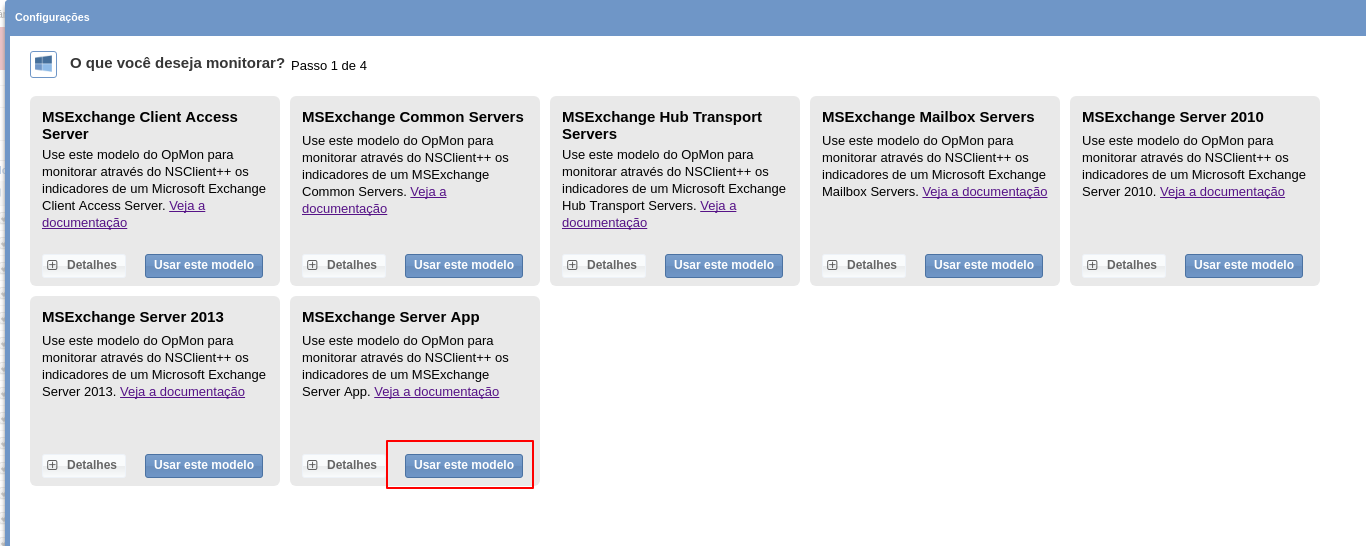The width and height of the screenshot is (1366, 546).
Task: Expand Detalhes for MSExchange Hub Transport Servers
Action: point(604,265)
